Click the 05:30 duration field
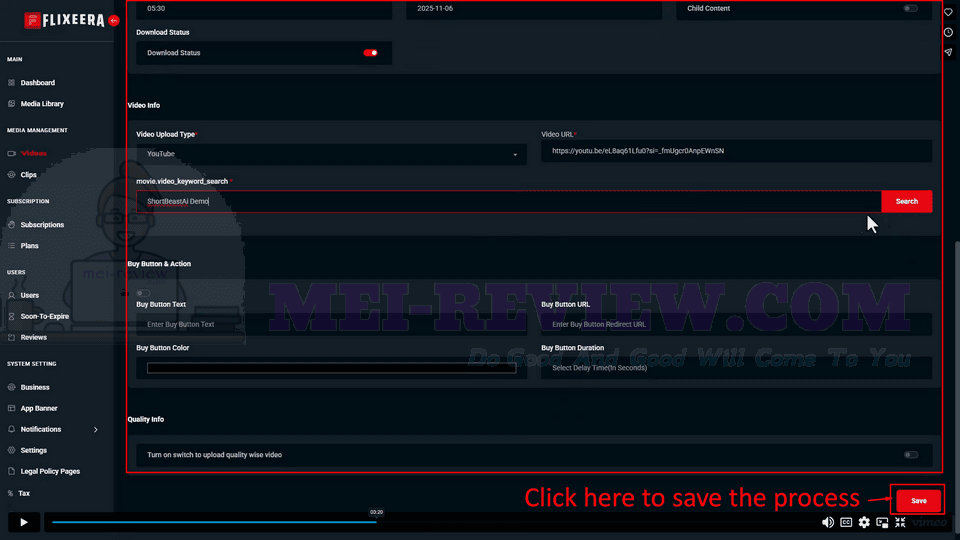Image resolution: width=960 pixels, height=540 pixels. [264, 9]
